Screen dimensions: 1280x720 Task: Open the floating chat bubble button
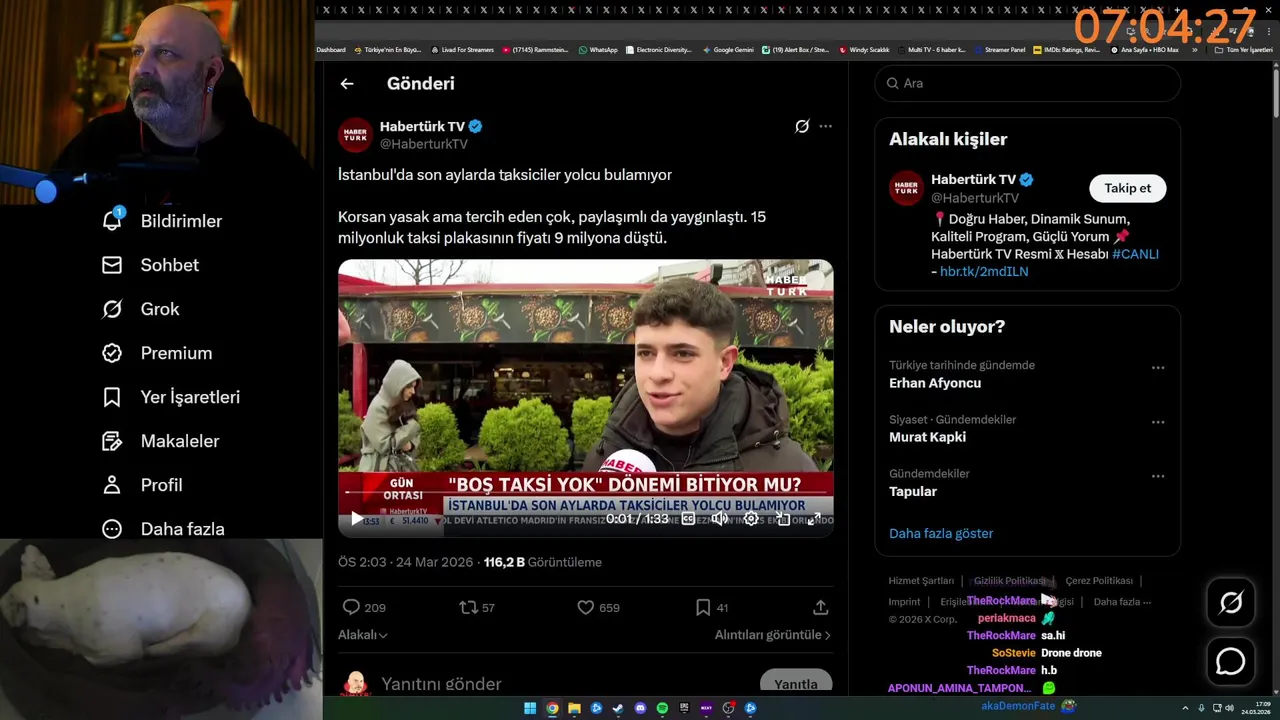click(x=1230, y=661)
